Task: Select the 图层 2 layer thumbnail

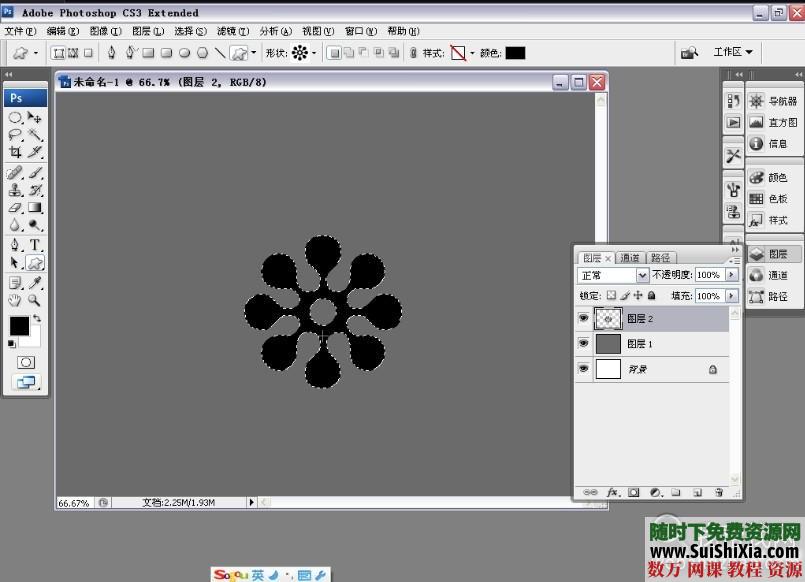Action: pyautogui.click(x=608, y=318)
